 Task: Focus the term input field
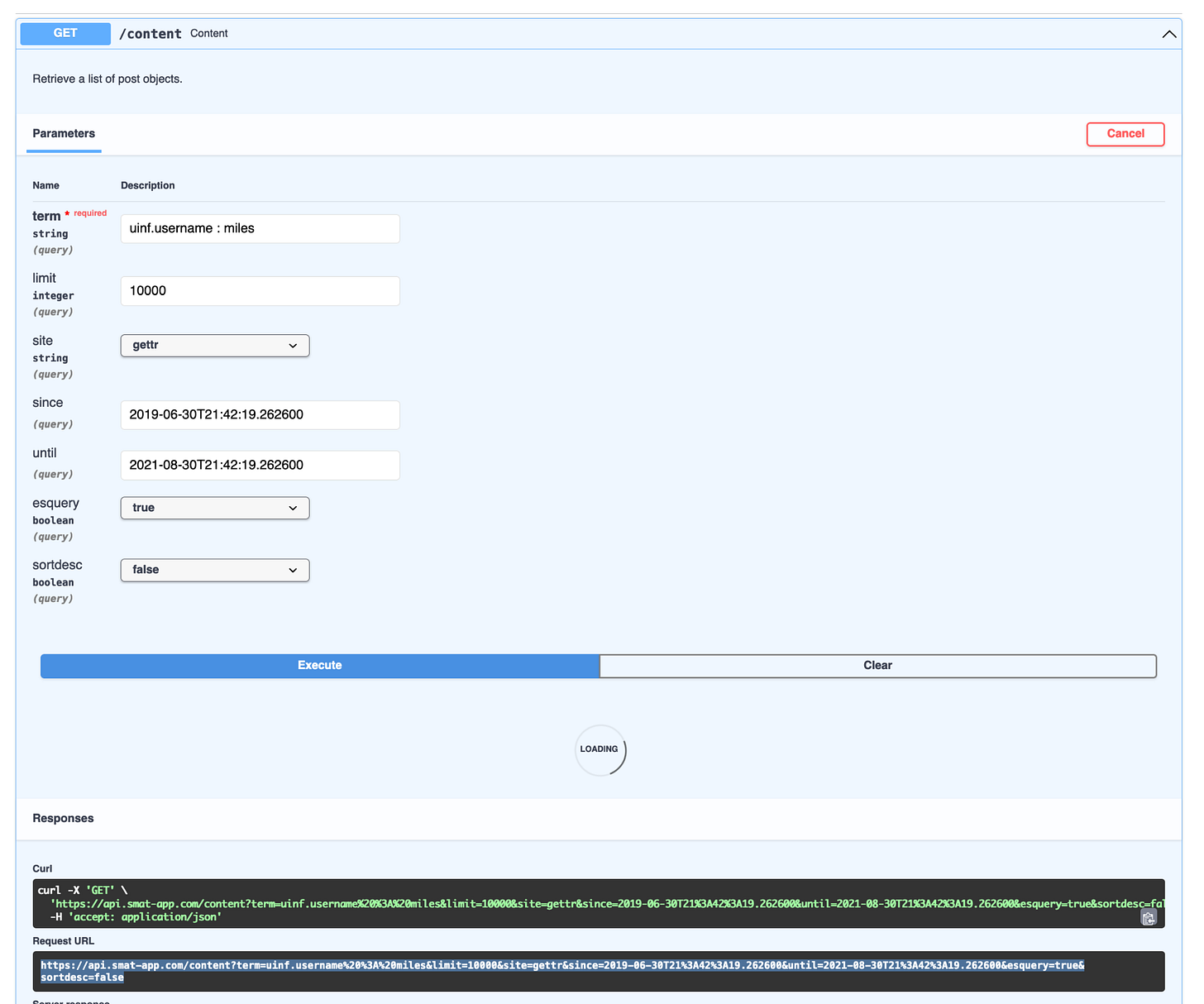(x=260, y=229)
